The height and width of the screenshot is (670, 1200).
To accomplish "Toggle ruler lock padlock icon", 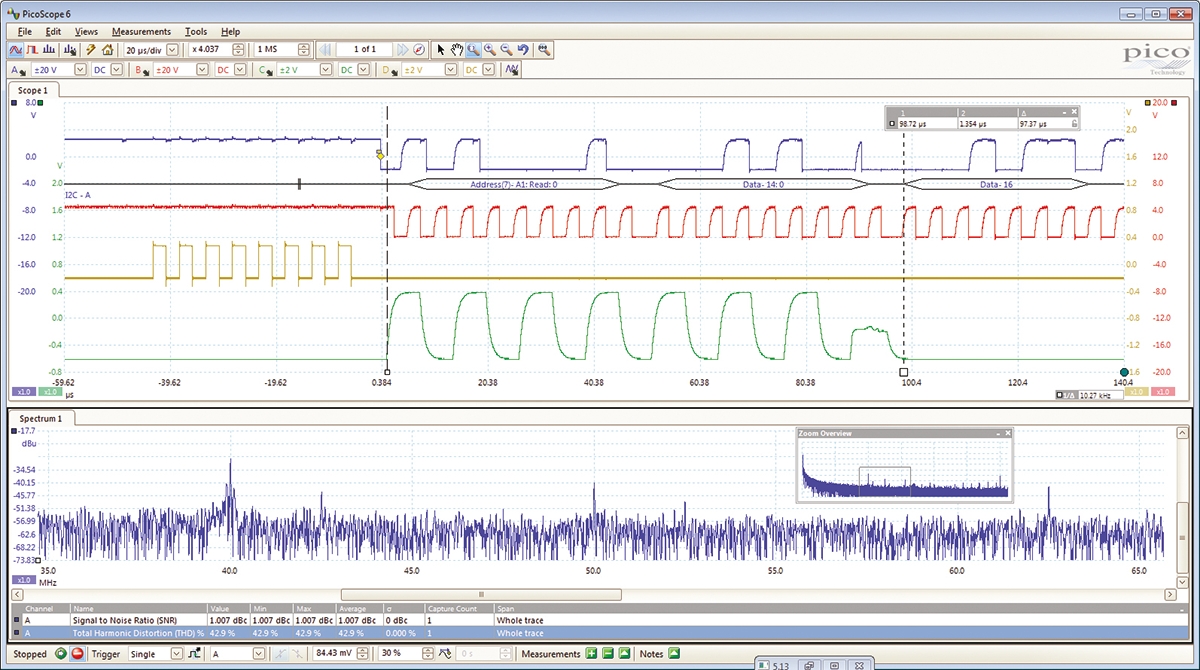I will tap(1074, 123).
